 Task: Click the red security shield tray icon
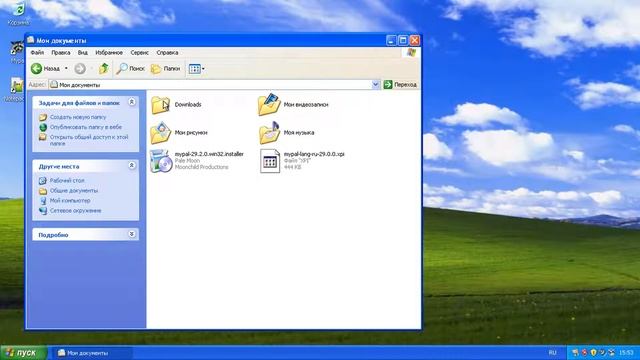(x=584, y=353)
